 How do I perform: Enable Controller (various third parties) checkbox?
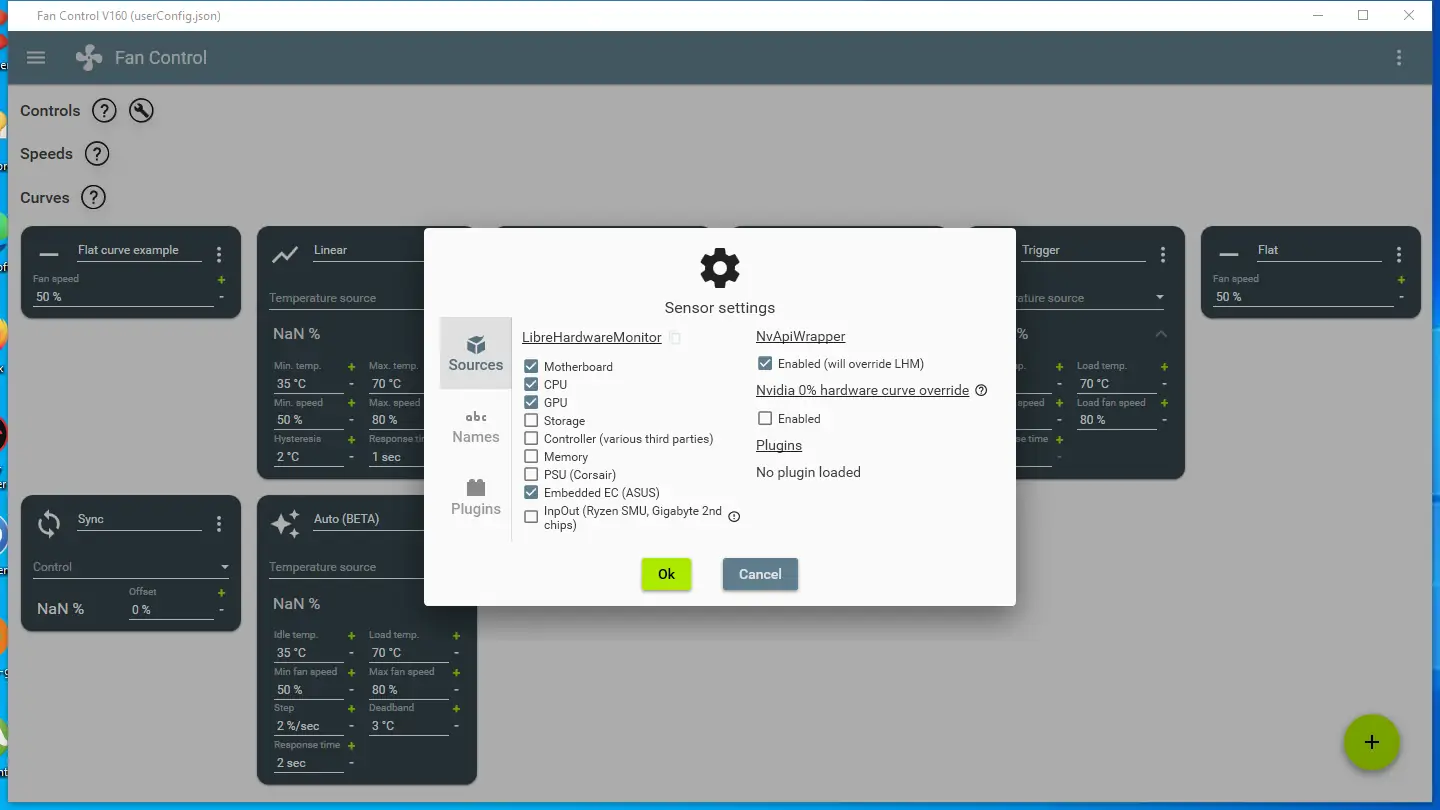pyautogui.click(x=531, y=439)
